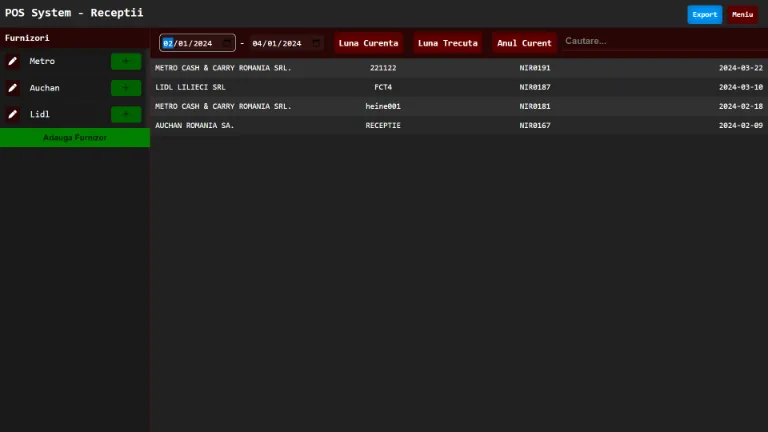Filter by Luna Curenta
This screenshot has width=768, height=432.
[368, 43]
